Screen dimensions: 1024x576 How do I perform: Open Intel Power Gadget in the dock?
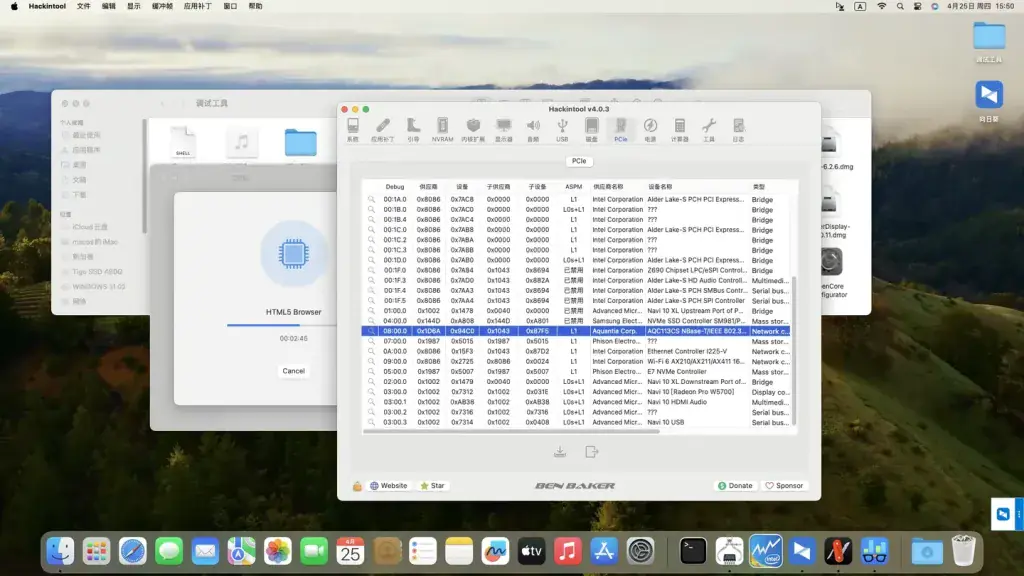point(765,551)
